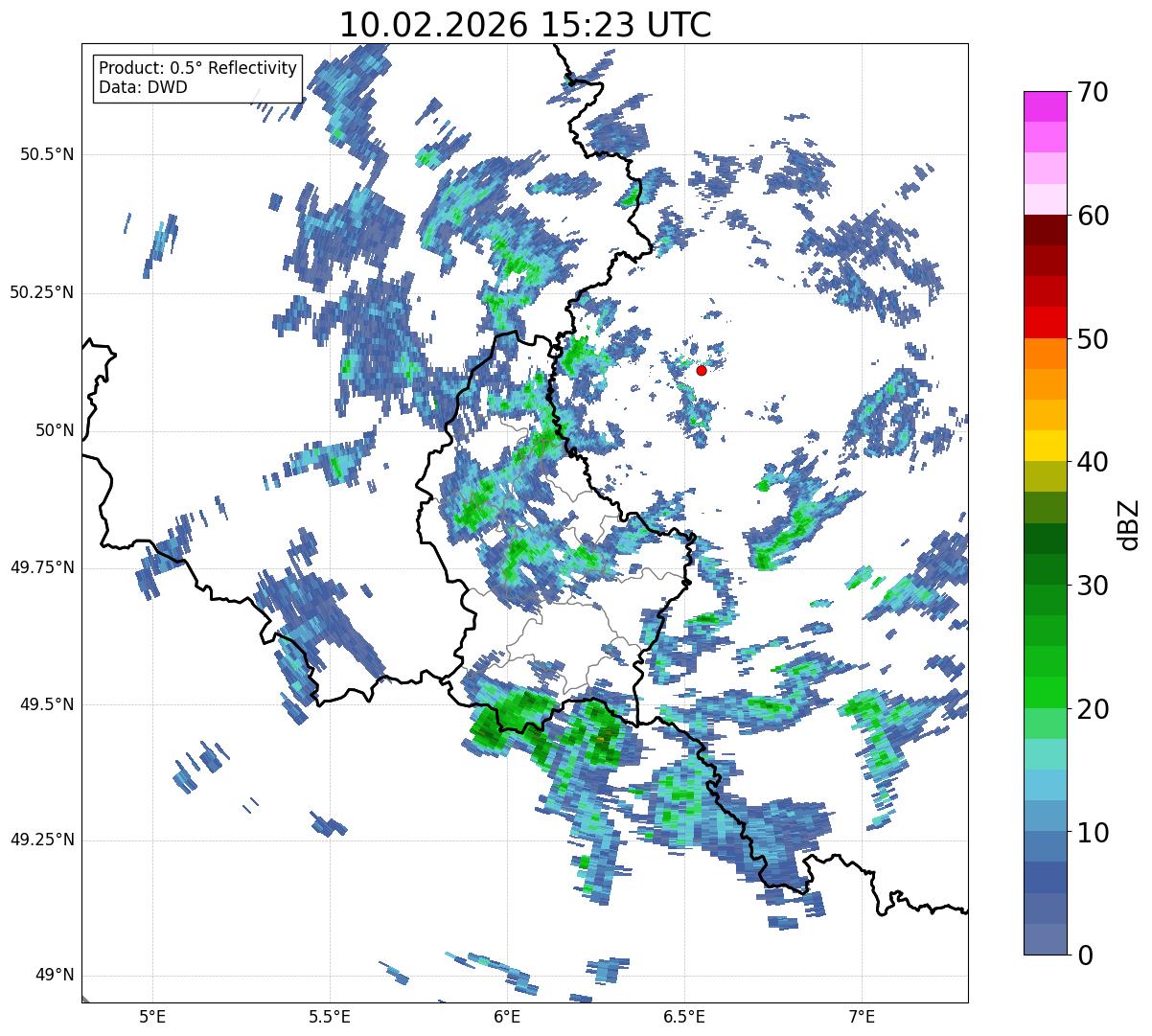
Task: Click the colorbar tick label 10
Action: (1093, 832)
